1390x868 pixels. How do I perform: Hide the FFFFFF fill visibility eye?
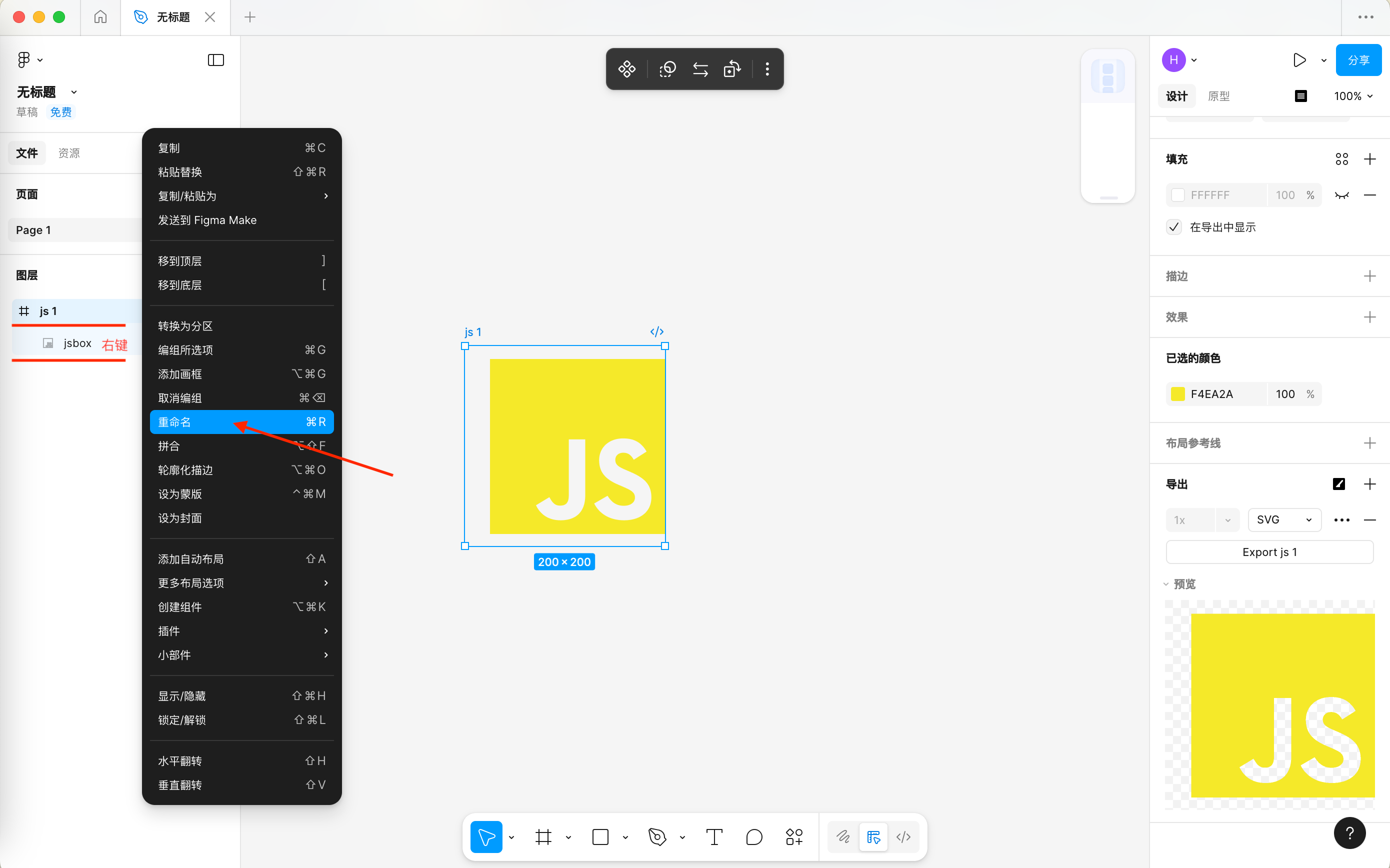[x=1341, y=195]
